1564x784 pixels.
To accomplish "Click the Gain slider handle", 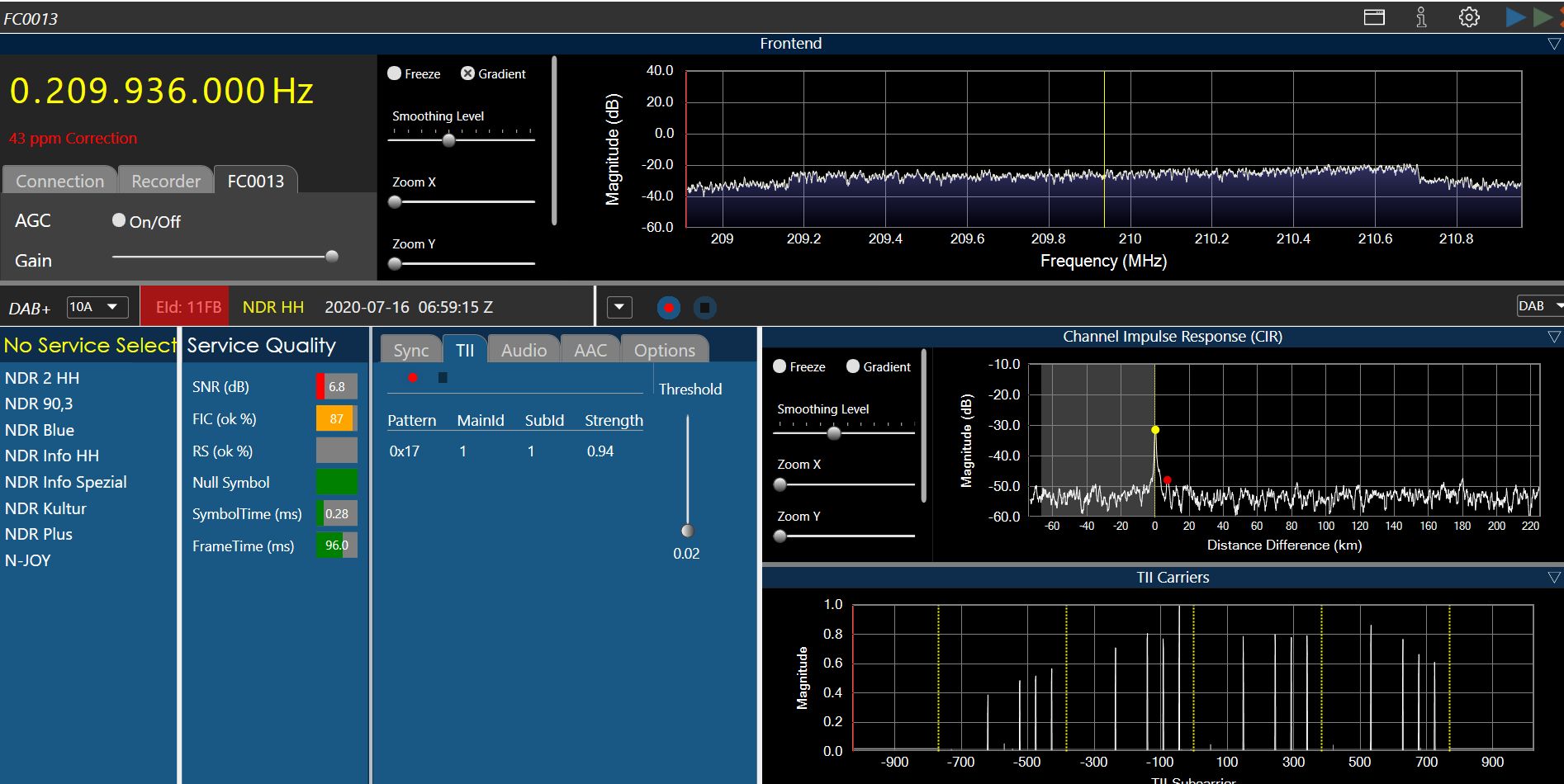I will click(332, 257).
